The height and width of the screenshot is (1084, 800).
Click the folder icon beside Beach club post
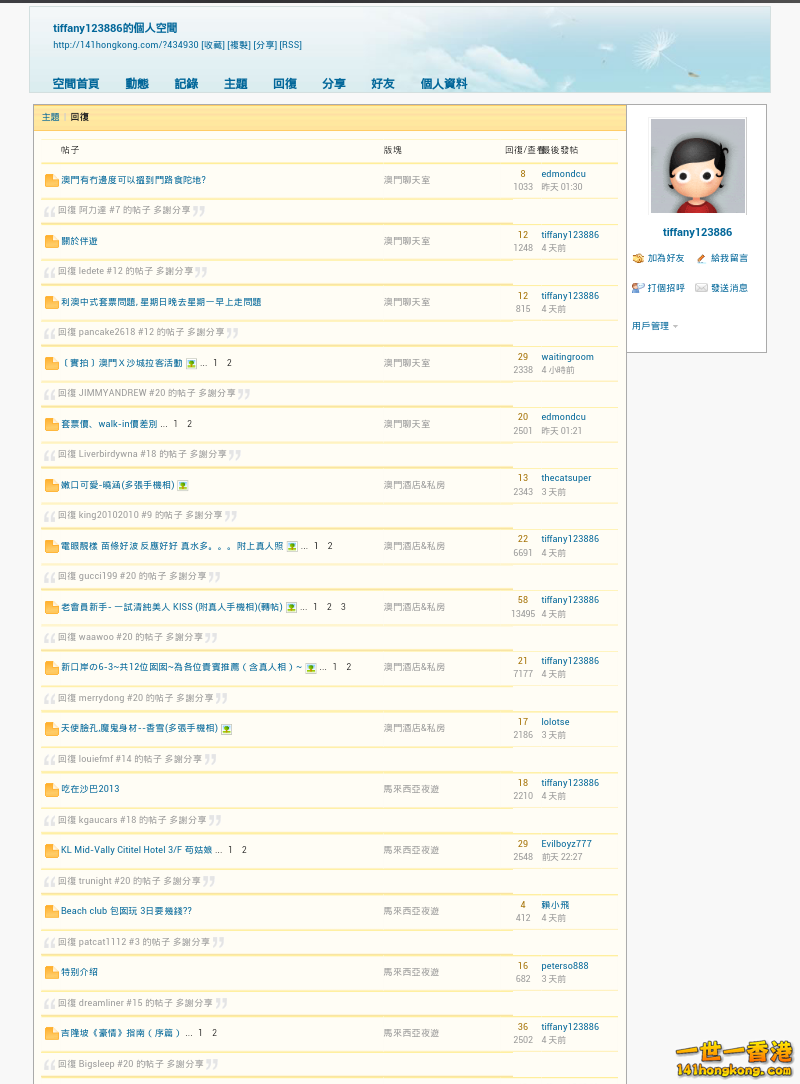click(x=51, y=911)
